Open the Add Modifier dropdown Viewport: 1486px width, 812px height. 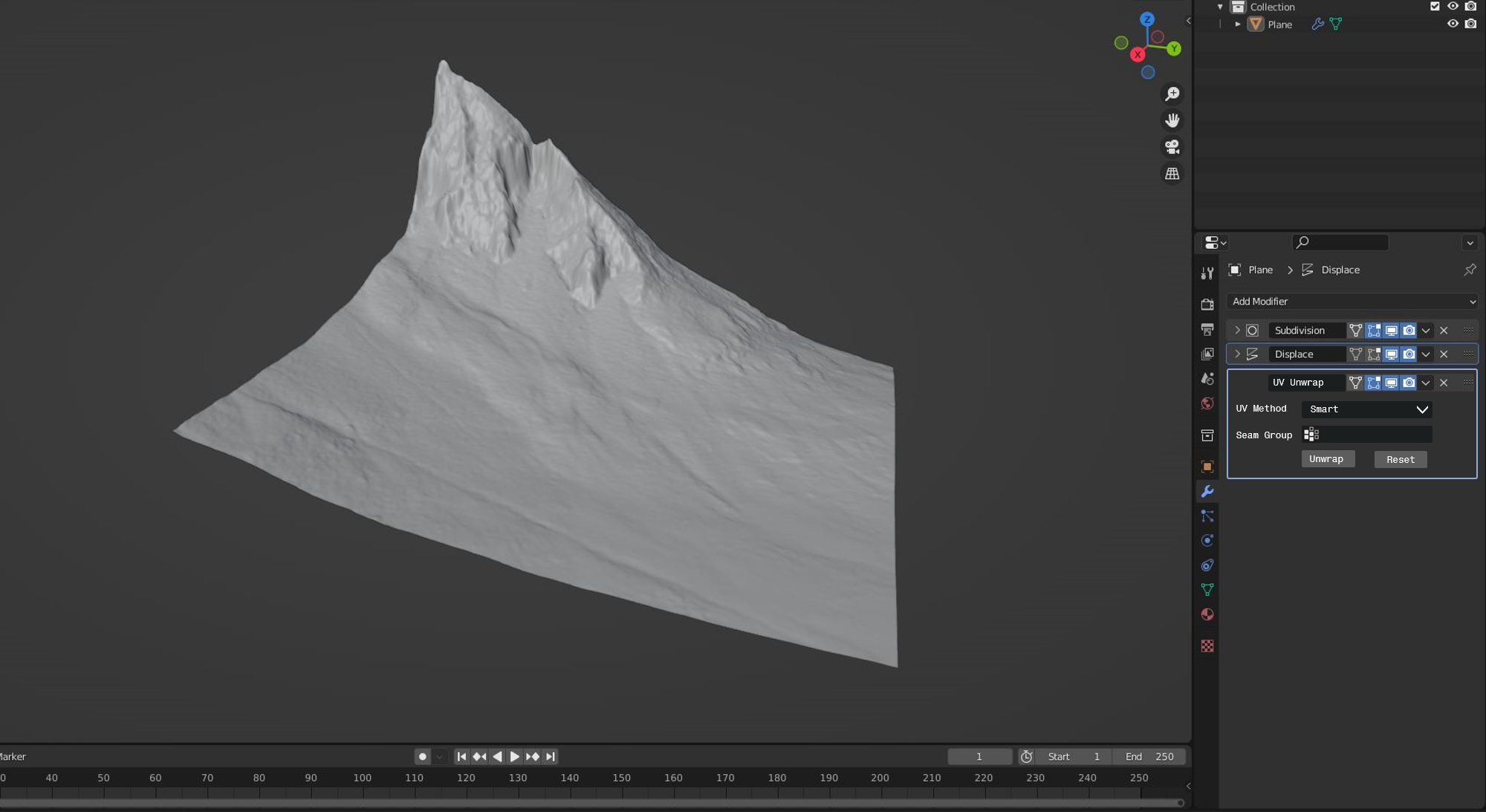pyautogui.click(x=1352, y=302)
